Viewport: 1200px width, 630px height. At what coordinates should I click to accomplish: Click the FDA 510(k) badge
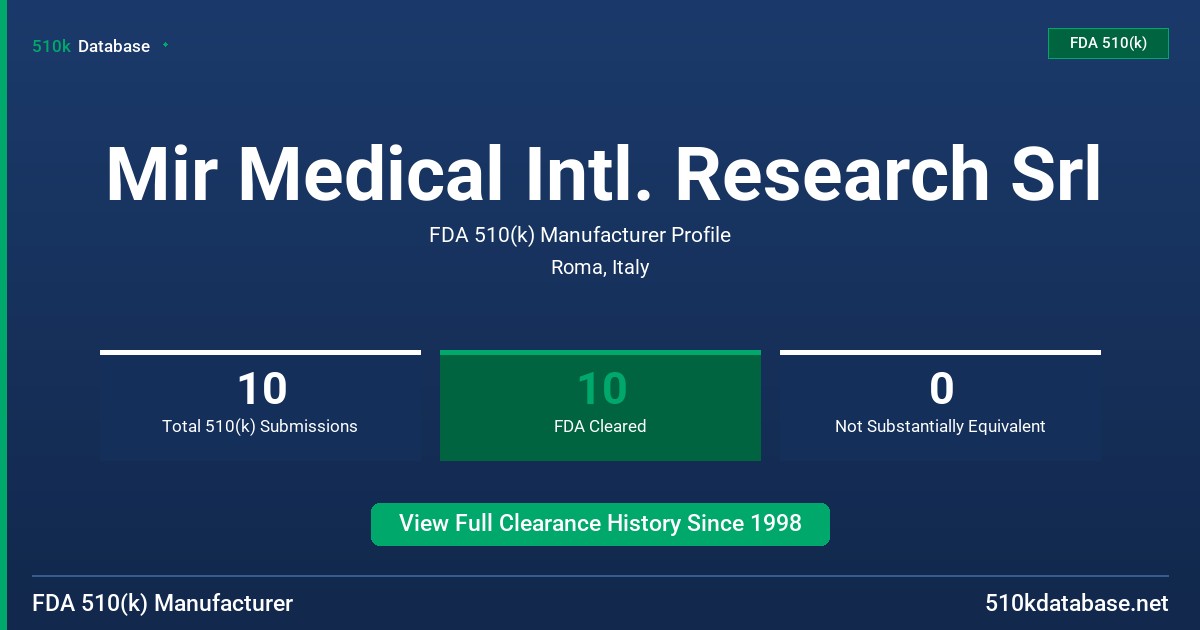1108,43
